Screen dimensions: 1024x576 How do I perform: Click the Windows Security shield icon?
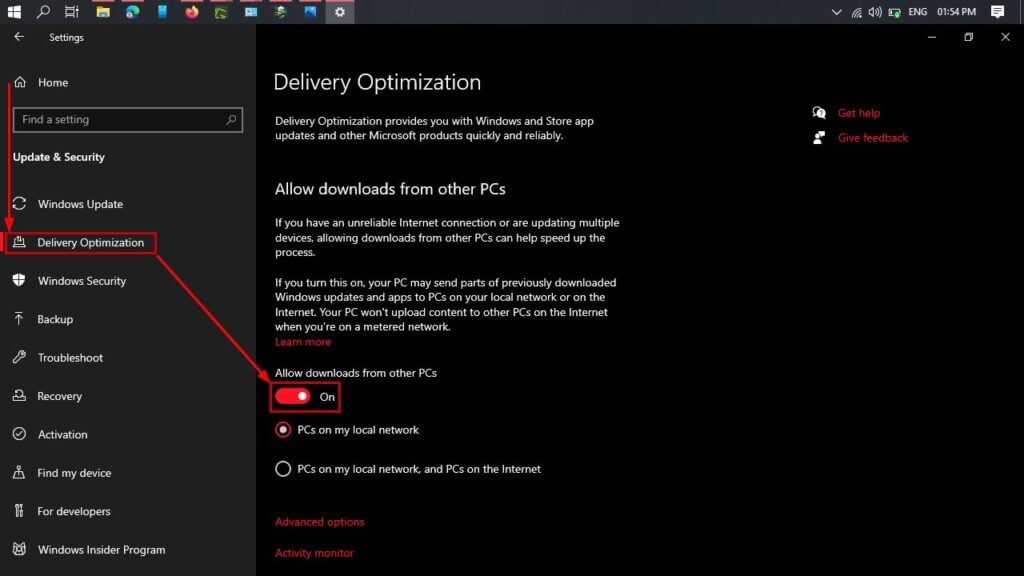click(19, 280)
